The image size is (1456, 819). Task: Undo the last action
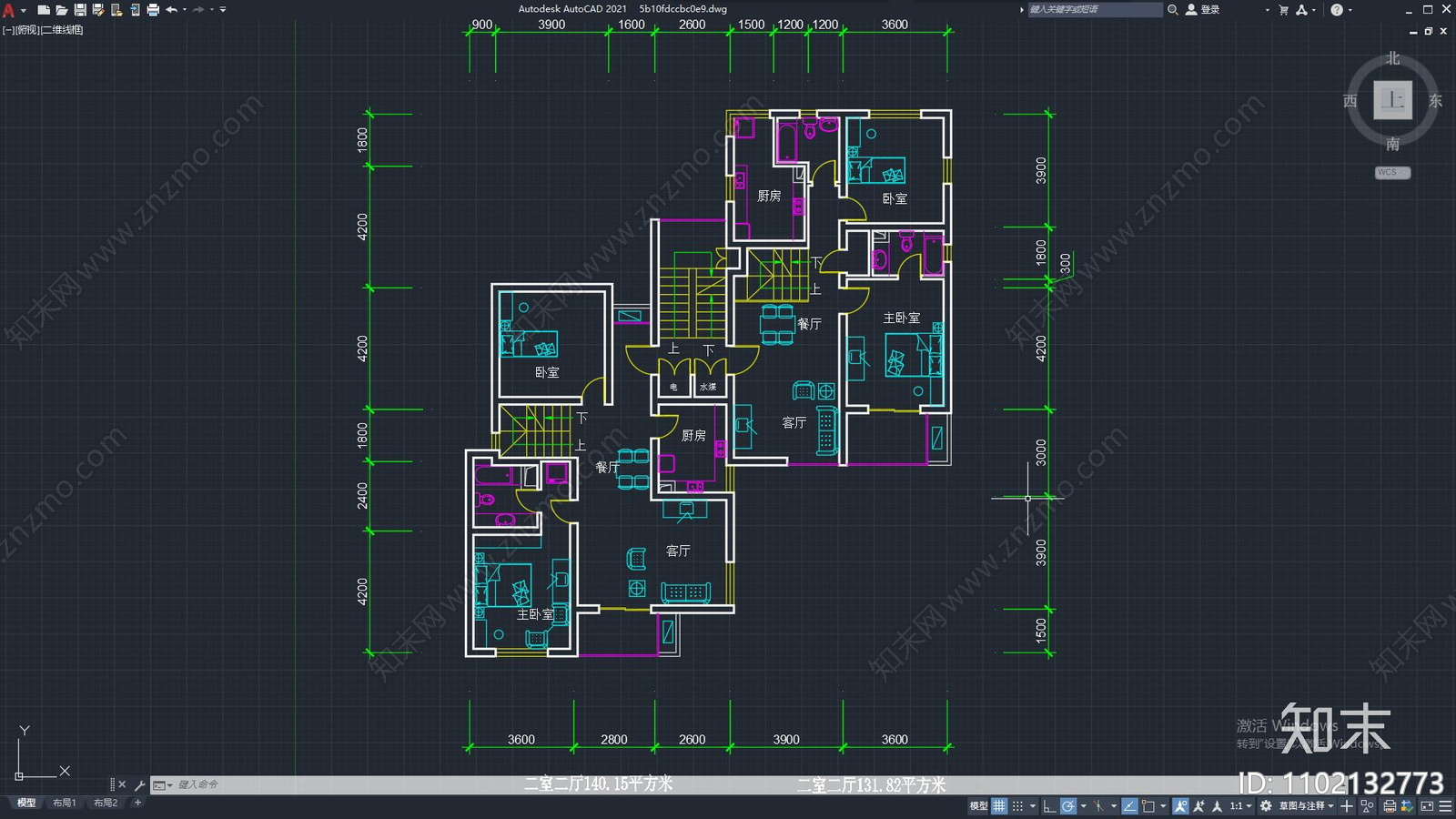(x=171, y=10)
